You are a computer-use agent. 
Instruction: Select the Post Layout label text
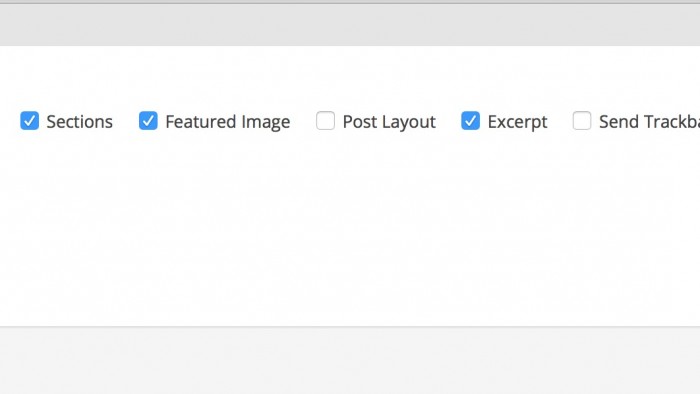(389, 122)
